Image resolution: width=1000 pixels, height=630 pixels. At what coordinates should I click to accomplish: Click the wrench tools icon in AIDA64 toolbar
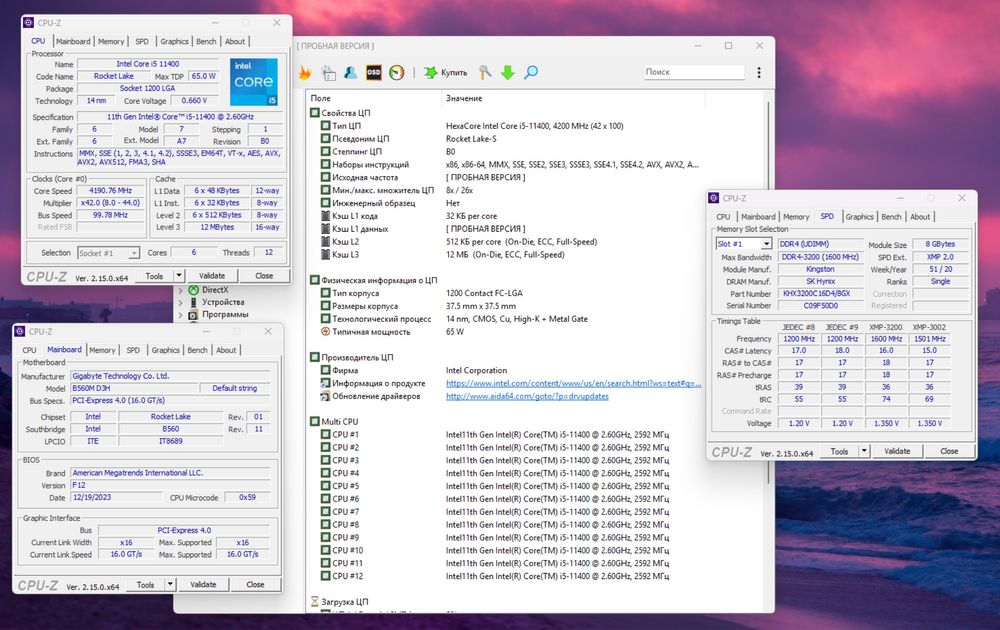tap(485, 72)
